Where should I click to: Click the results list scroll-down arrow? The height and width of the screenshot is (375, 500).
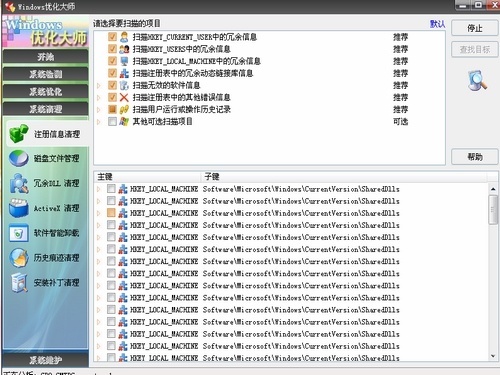pos(493,356)
